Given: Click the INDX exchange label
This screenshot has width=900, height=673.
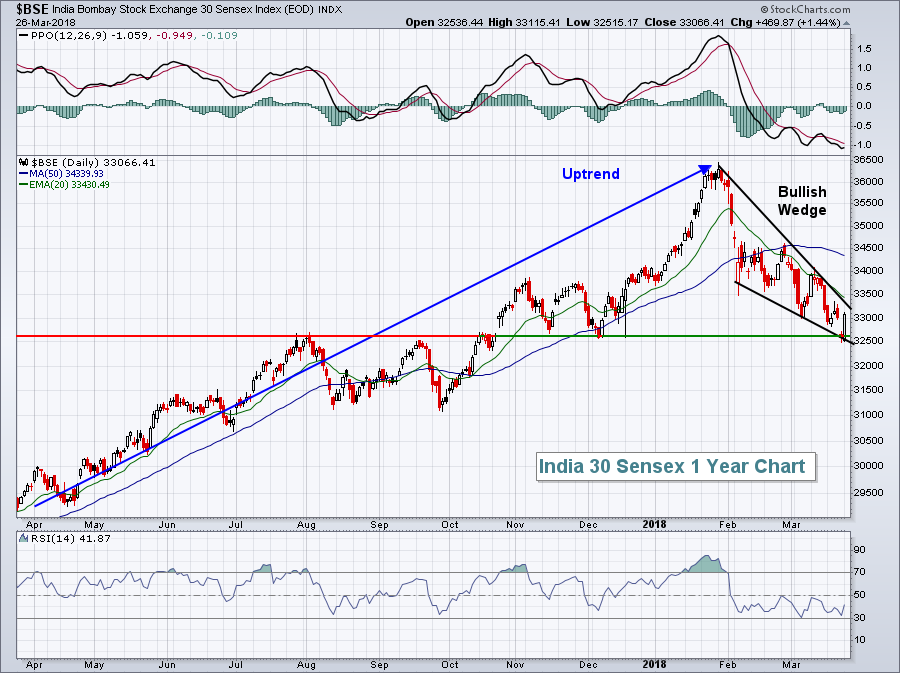Looking at the screenshot, I should tap(329, 10).
